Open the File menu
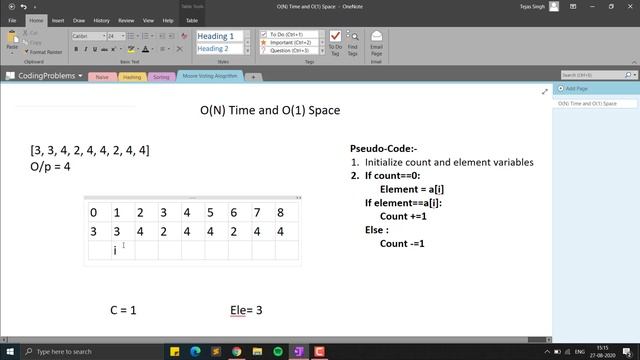The height and width of the screenshot is (360, 640). point(12,20)
